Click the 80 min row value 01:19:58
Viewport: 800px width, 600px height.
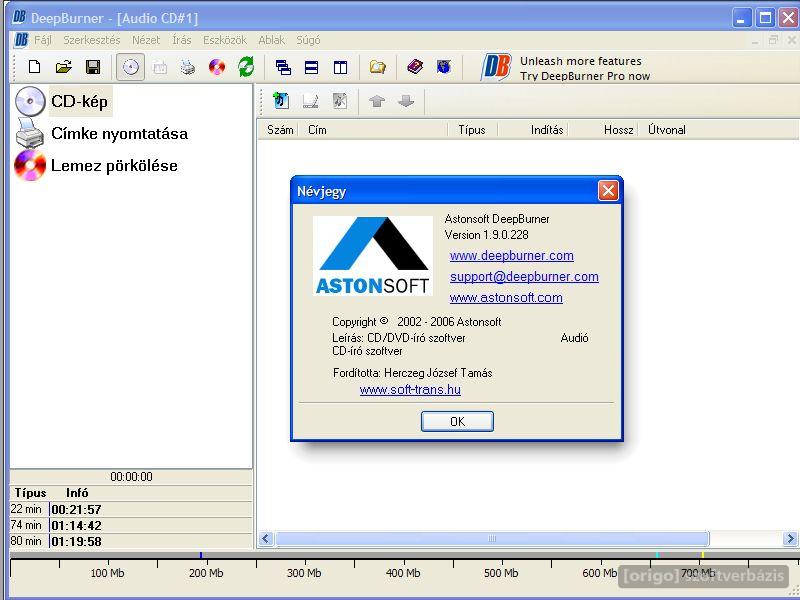(x=77, y=541)
